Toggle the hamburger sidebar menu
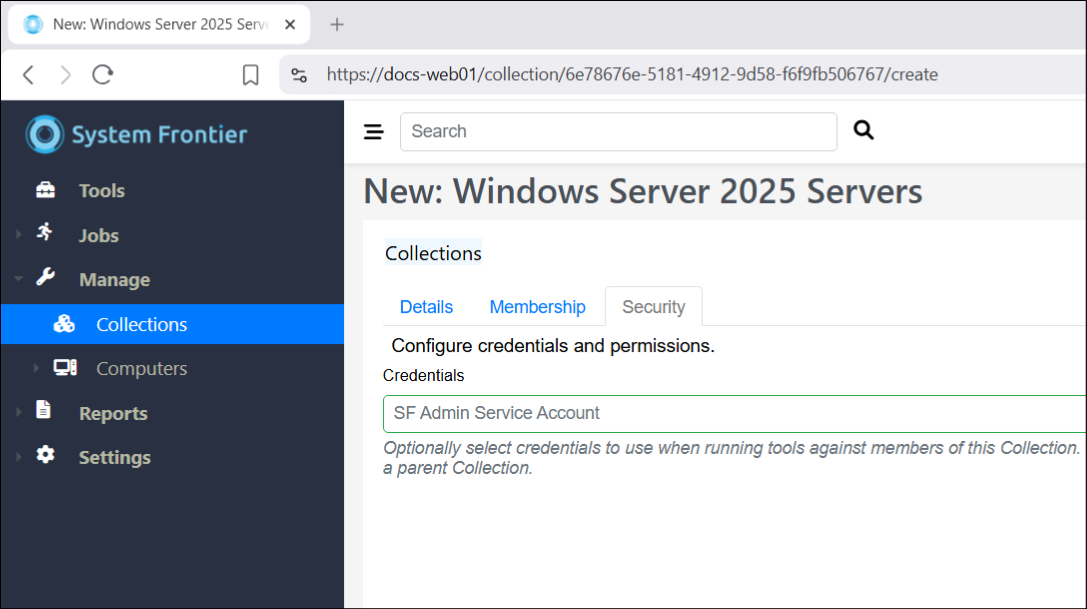Screen dimensions: 1087x609 click(373, 132)
